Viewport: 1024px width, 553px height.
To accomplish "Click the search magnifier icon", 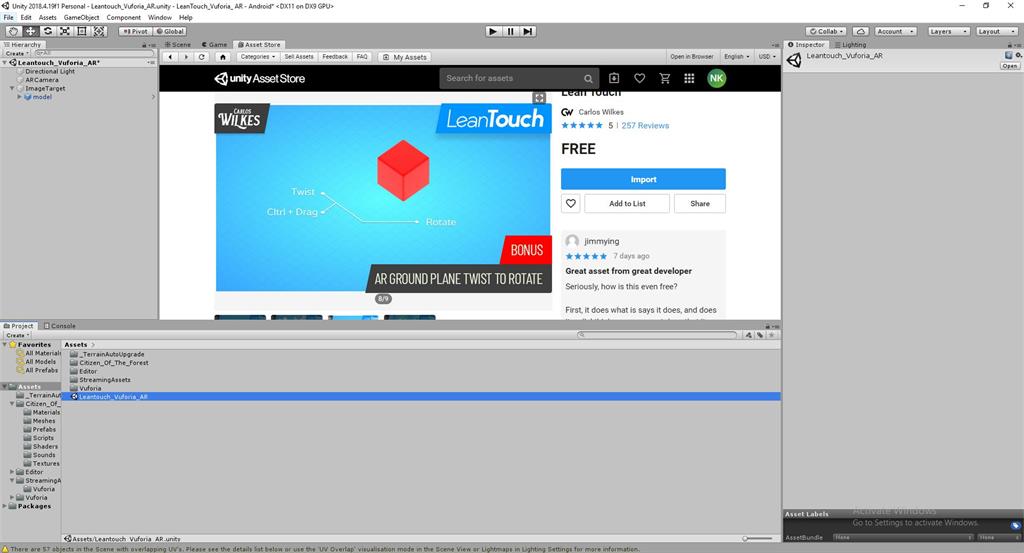I will 588,78.
